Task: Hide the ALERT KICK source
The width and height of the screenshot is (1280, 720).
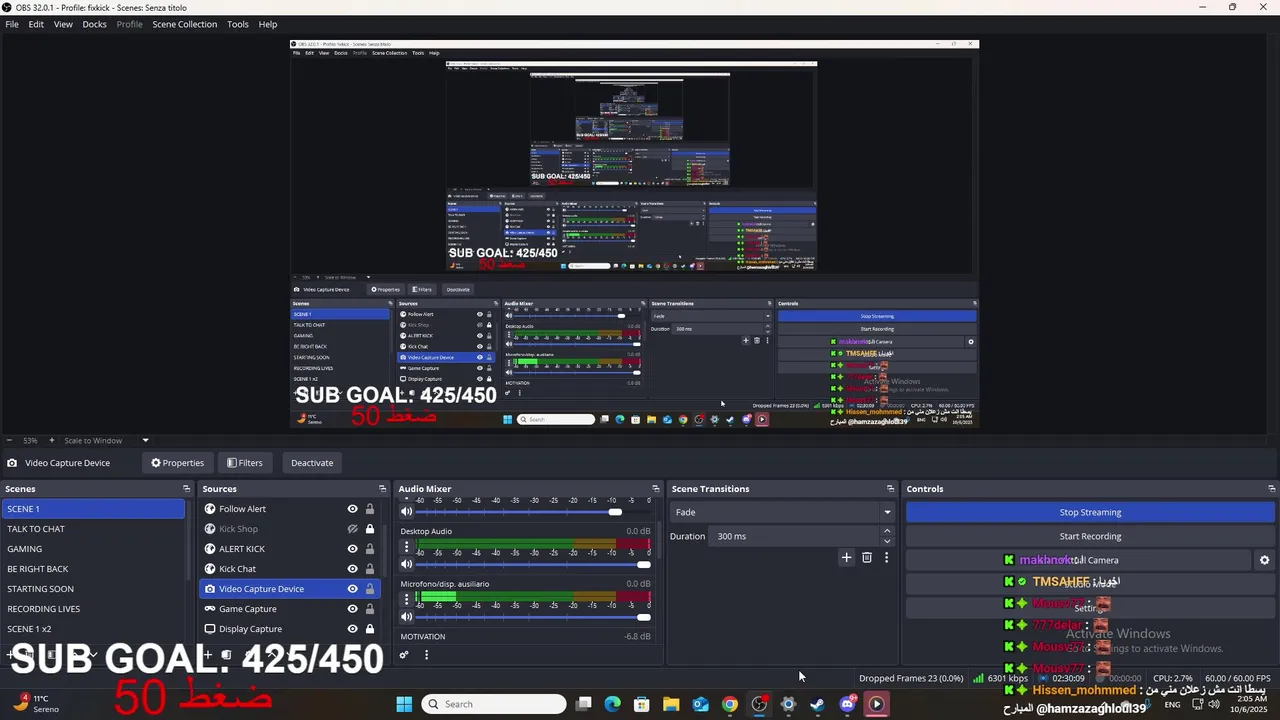Action: point(352,549)
